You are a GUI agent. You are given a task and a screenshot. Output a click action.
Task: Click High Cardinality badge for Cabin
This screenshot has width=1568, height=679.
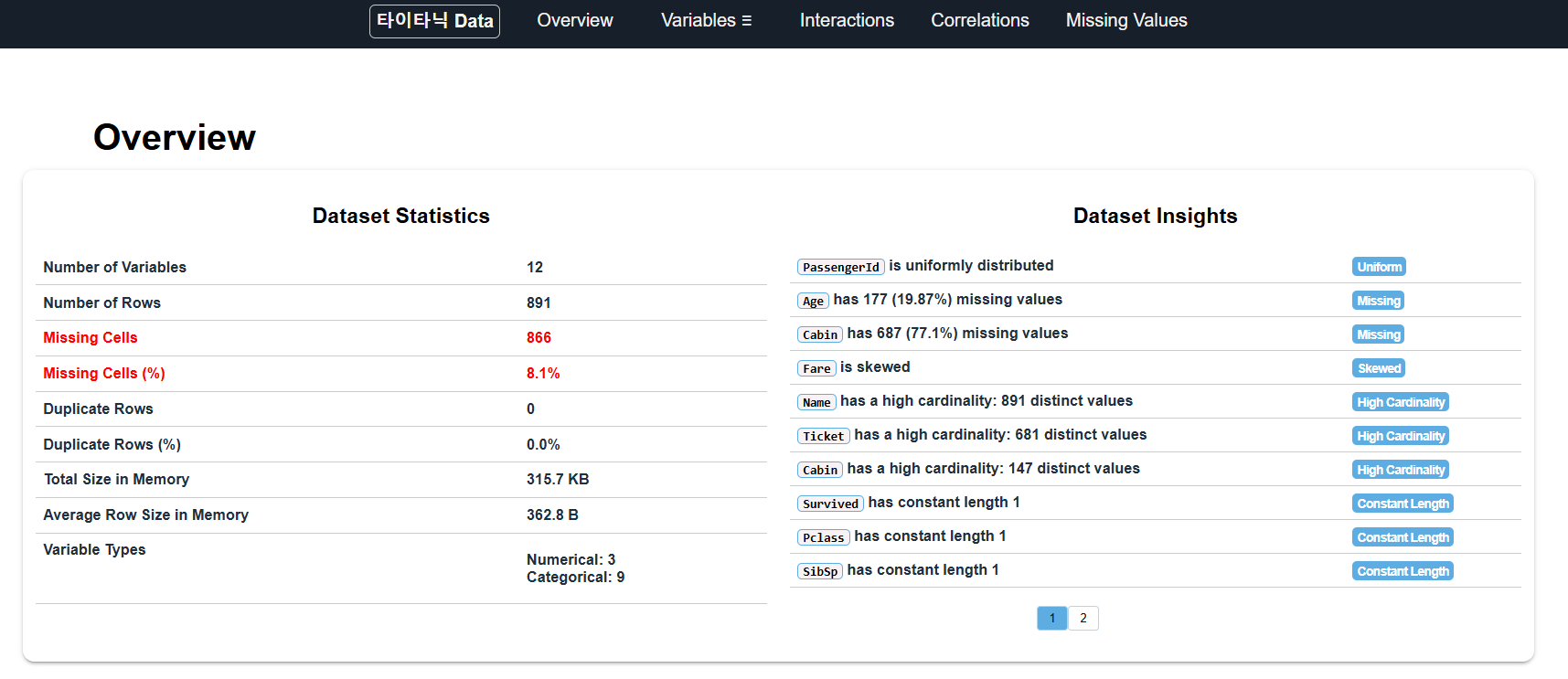(1401, 470)
